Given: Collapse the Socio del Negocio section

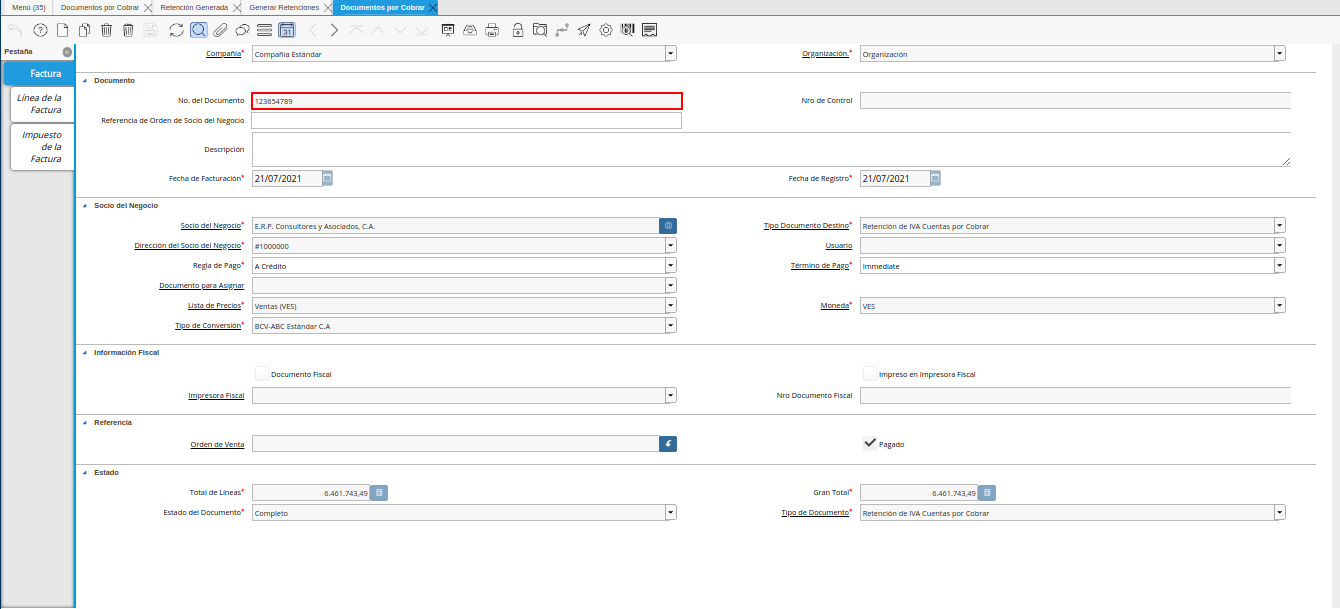Looking at the screenshot, I should pos(85,205).
